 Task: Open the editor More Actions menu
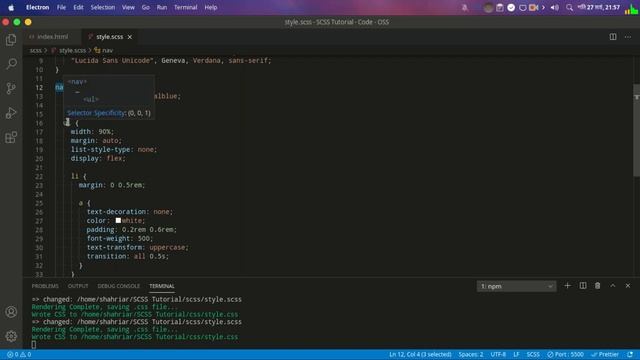point(628,37)
